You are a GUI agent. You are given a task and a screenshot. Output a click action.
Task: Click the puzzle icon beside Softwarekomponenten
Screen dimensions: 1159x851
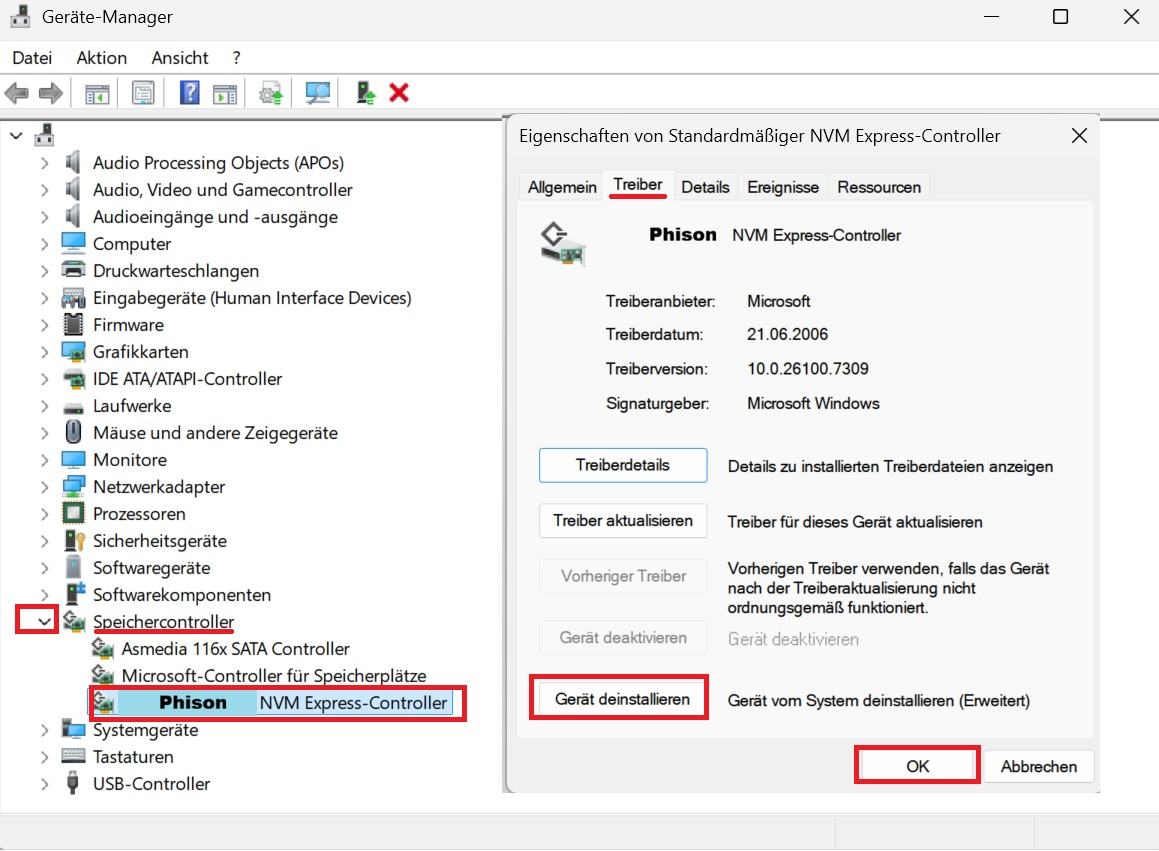[x=75, y=593]
